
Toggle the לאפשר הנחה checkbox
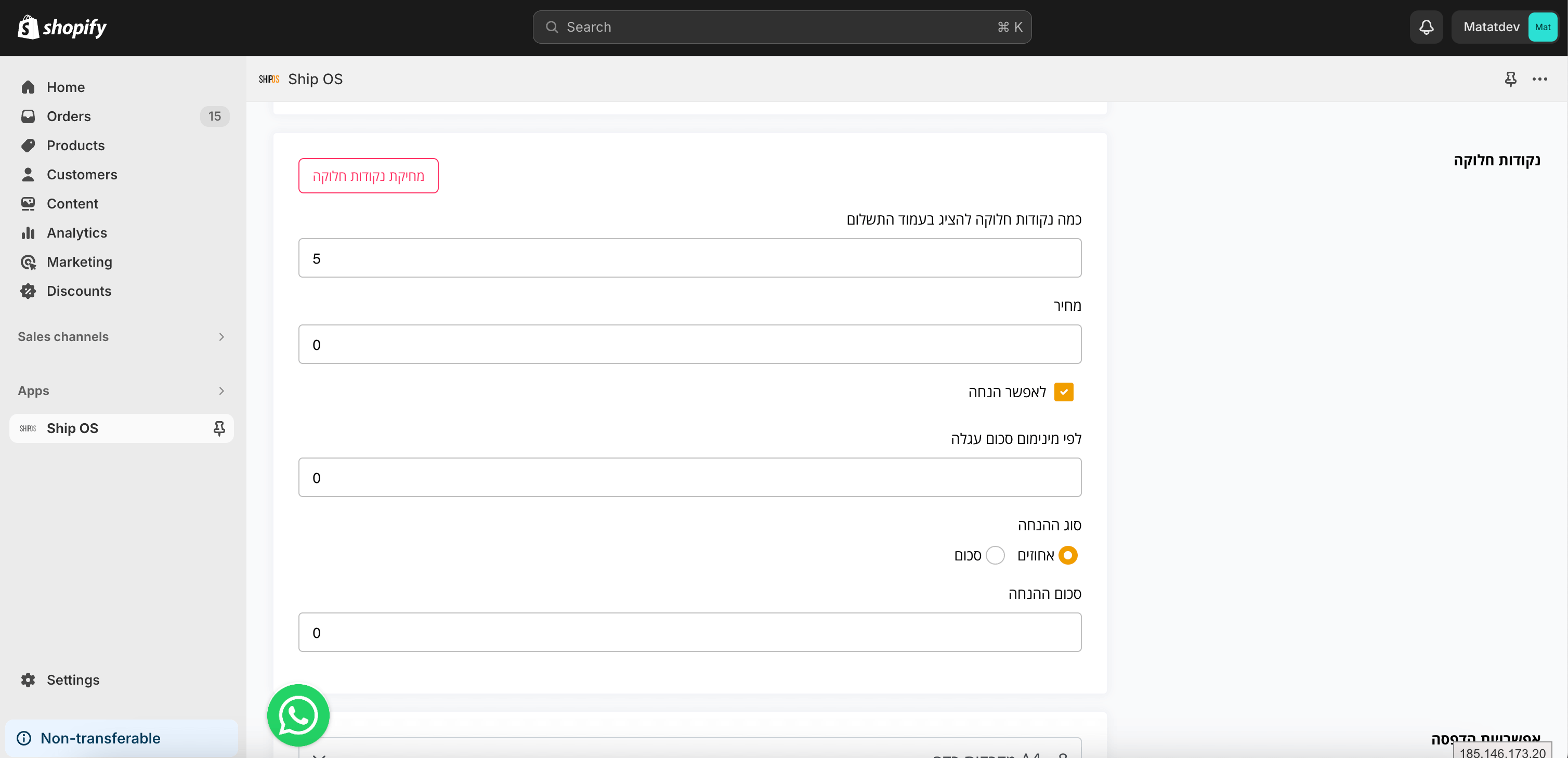tap(1063, 391)
